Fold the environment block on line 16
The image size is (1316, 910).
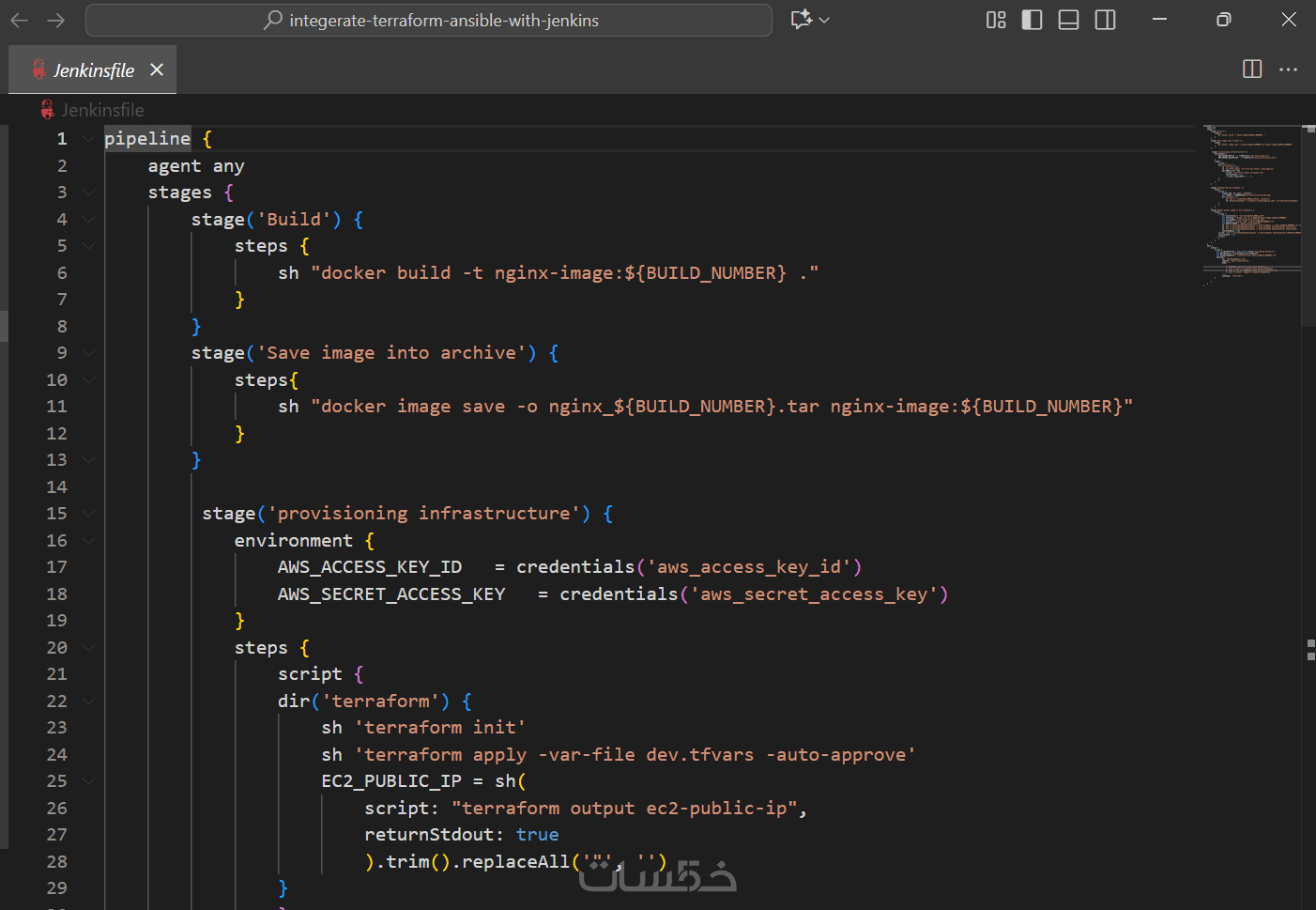(x=88, y=541)
